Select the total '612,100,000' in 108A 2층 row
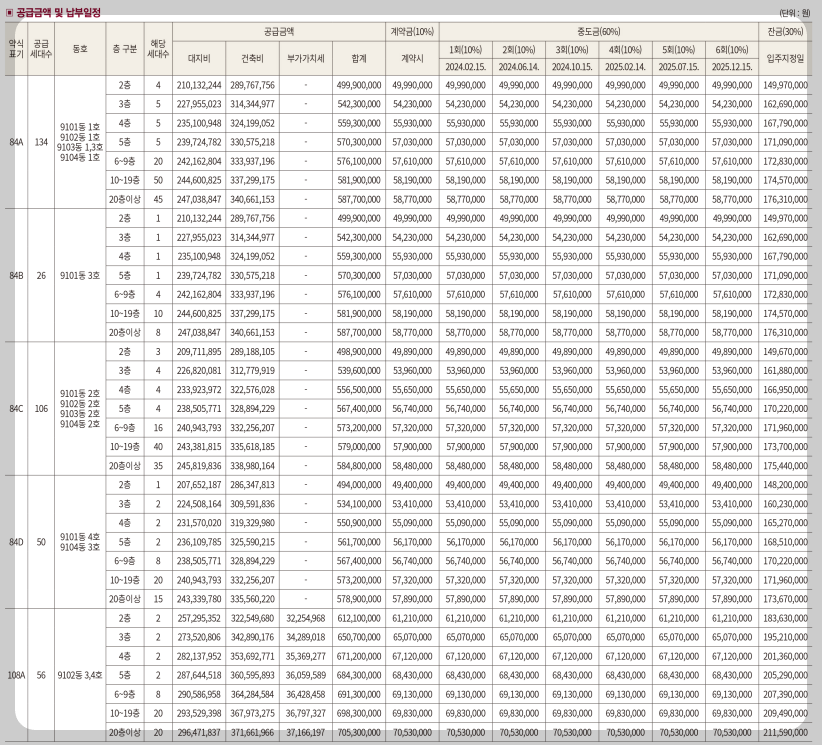 tap(359, 618)
